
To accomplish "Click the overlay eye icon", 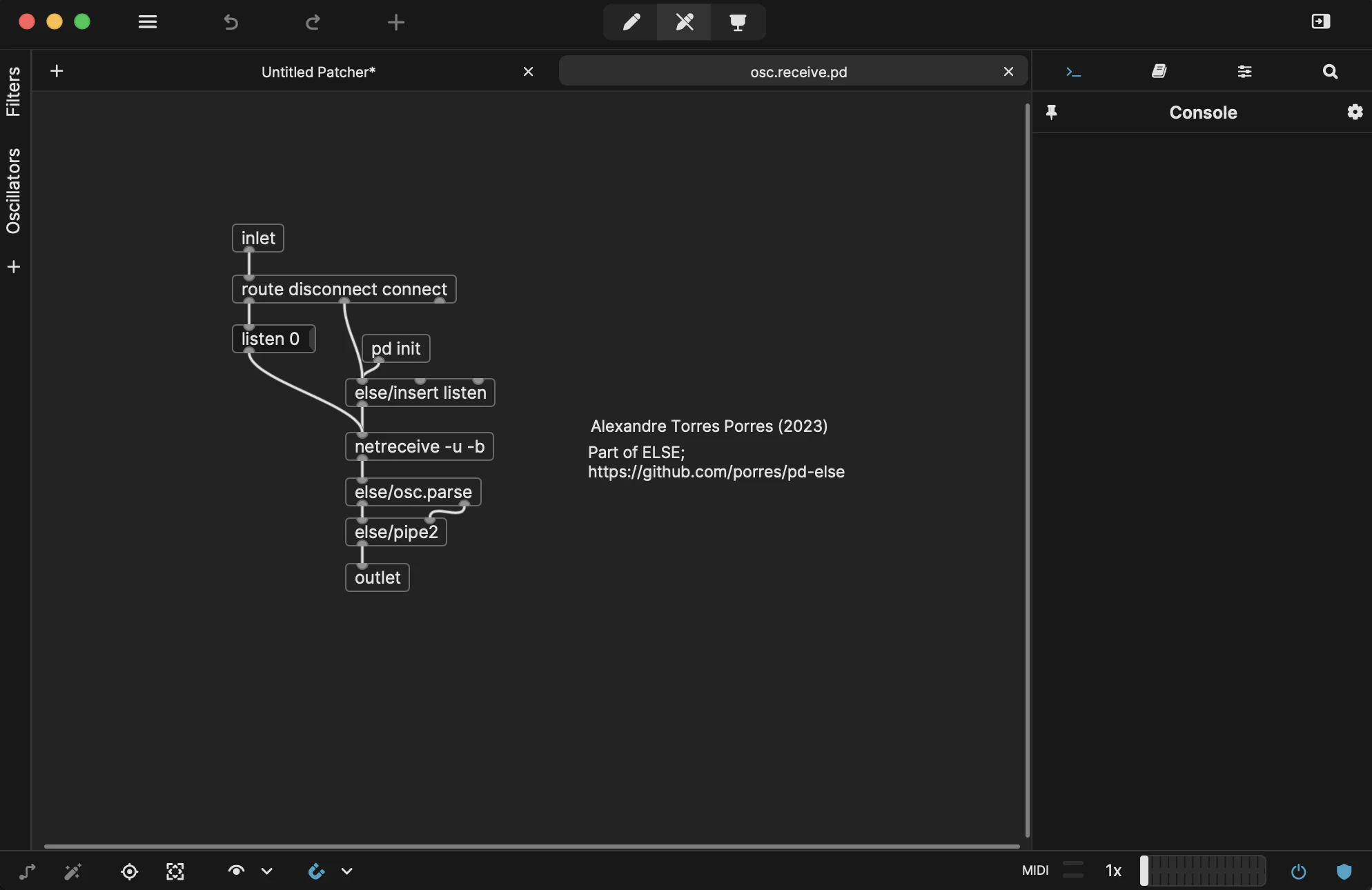I will 236,871.
